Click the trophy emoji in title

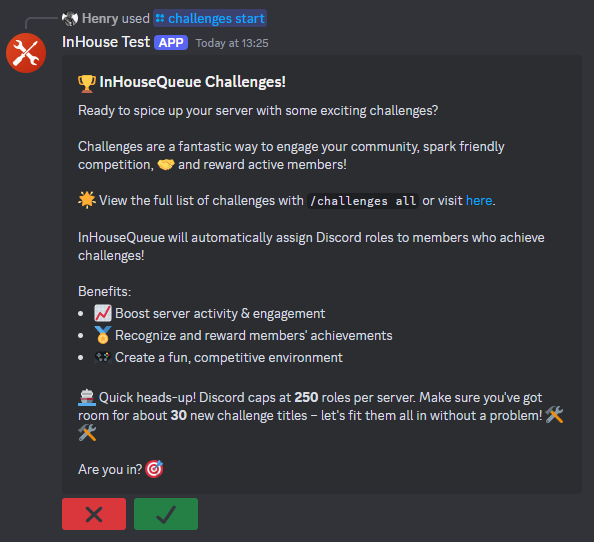(x=87, y=83)
